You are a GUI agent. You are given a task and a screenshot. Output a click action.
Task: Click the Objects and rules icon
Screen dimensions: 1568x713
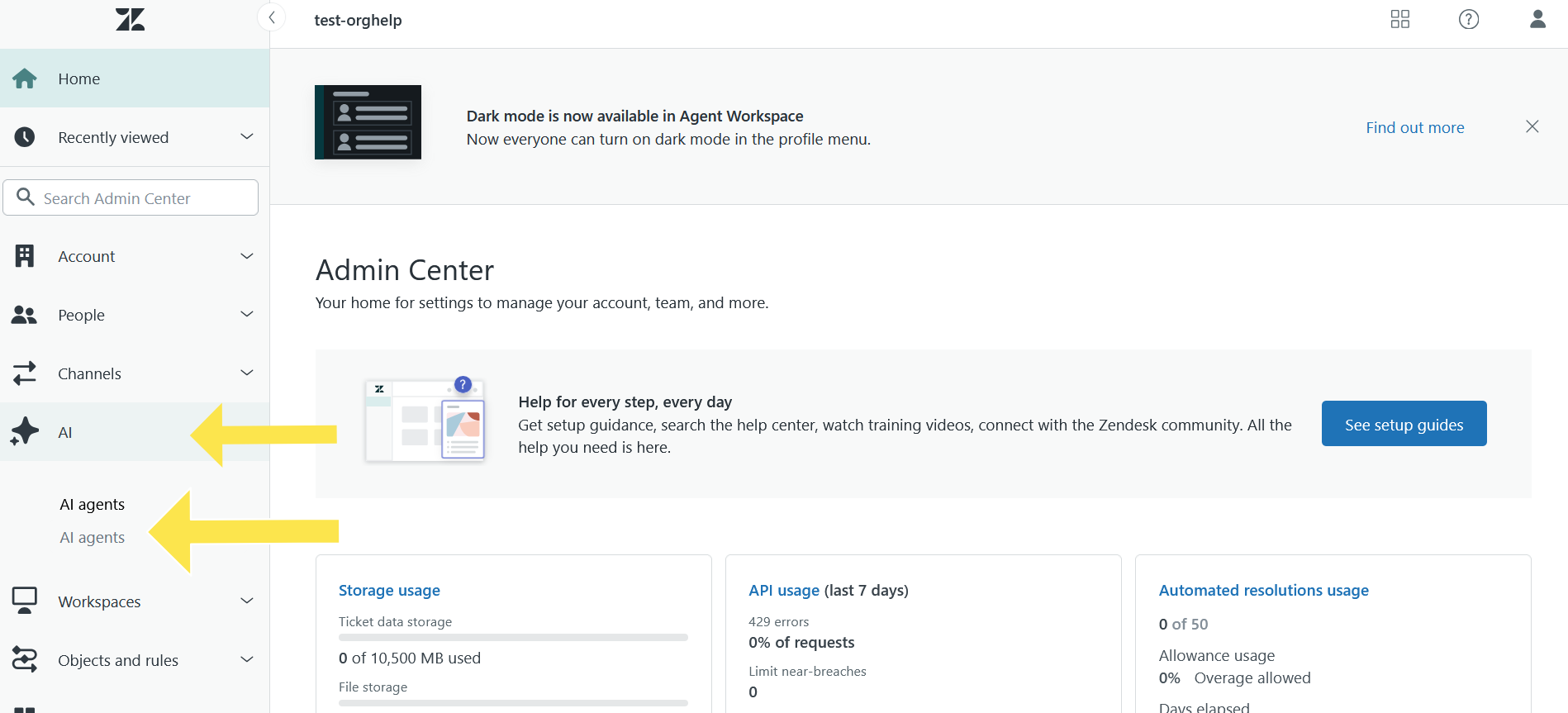coord(25,659)
